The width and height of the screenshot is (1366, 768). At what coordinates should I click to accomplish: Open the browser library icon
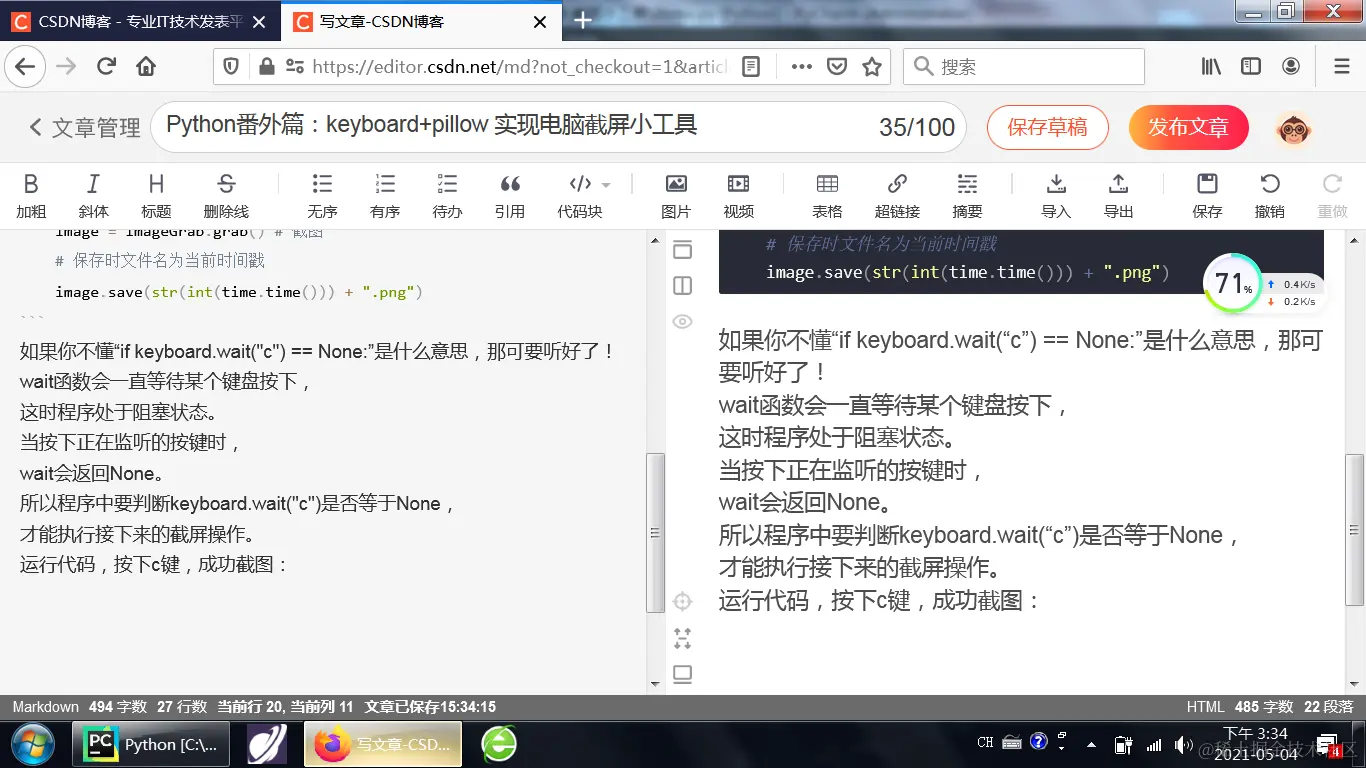tap(1212, 67)
